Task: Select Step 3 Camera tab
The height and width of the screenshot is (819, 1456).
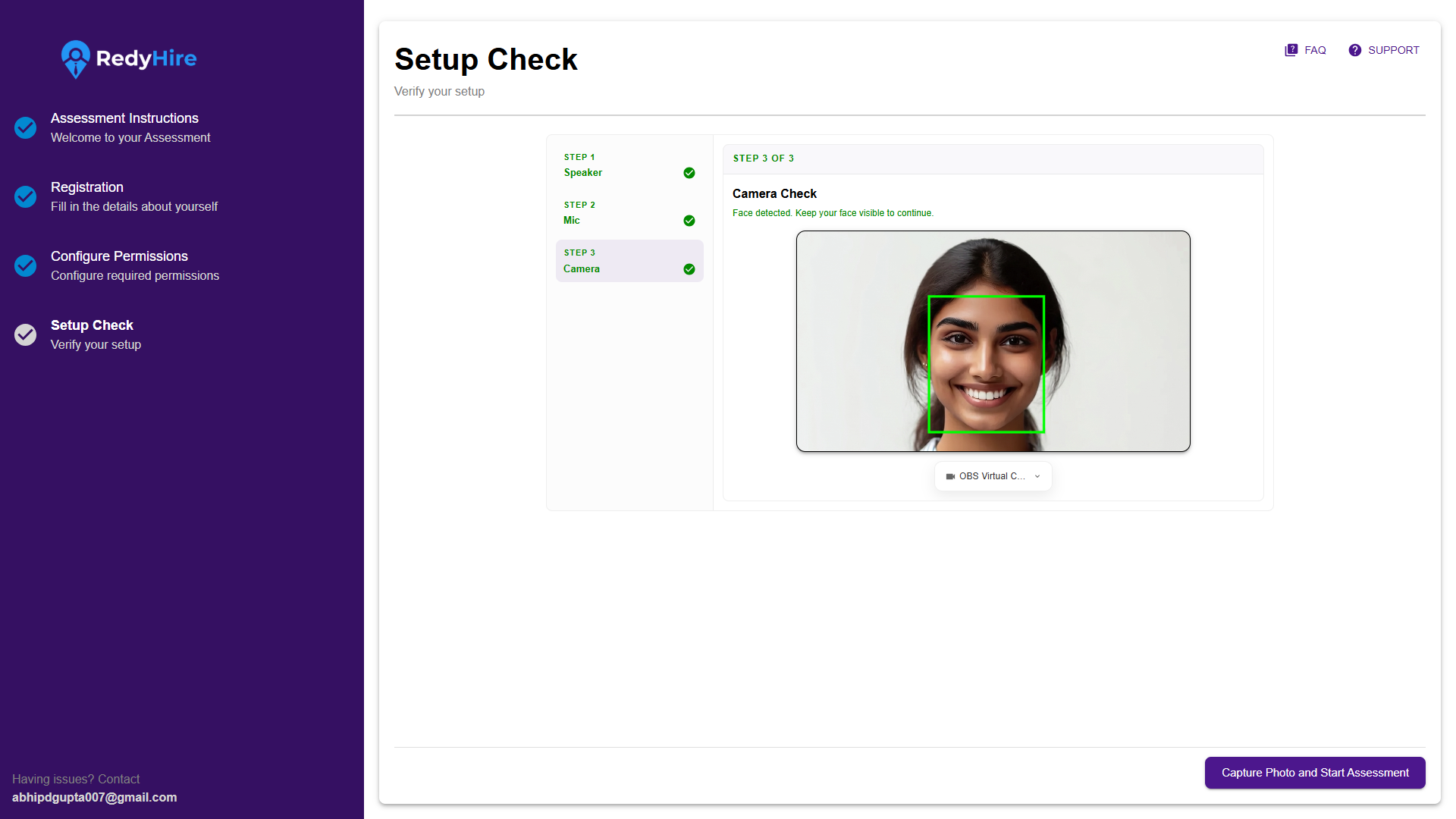Action: click(x=629, y=261)
